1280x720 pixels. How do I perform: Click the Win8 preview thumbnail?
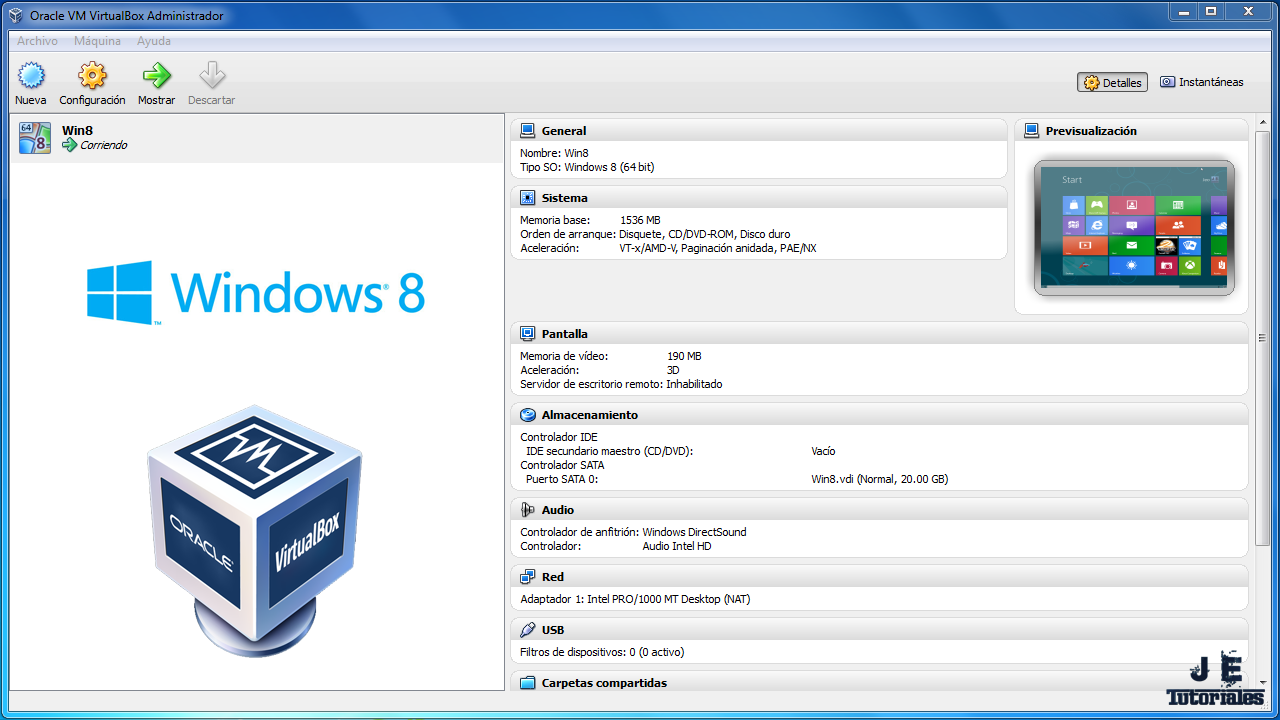(1134, 228)
